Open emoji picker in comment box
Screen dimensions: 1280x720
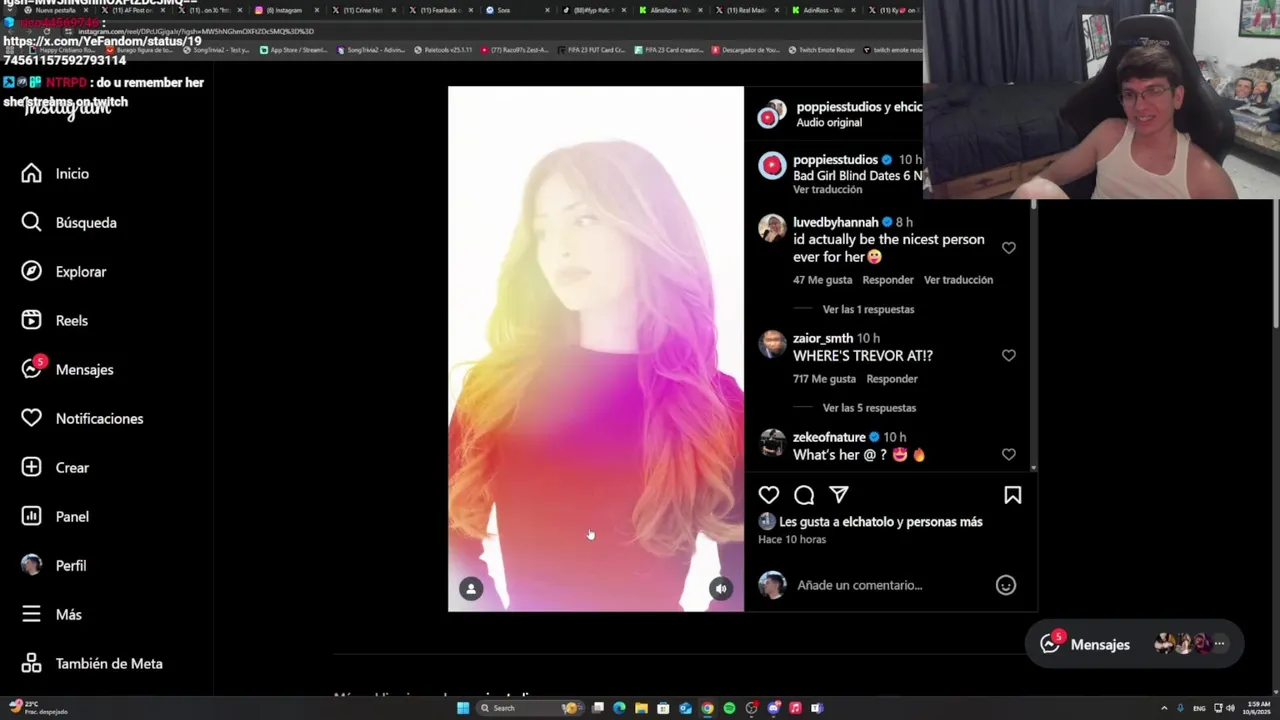coord(1006,586)
